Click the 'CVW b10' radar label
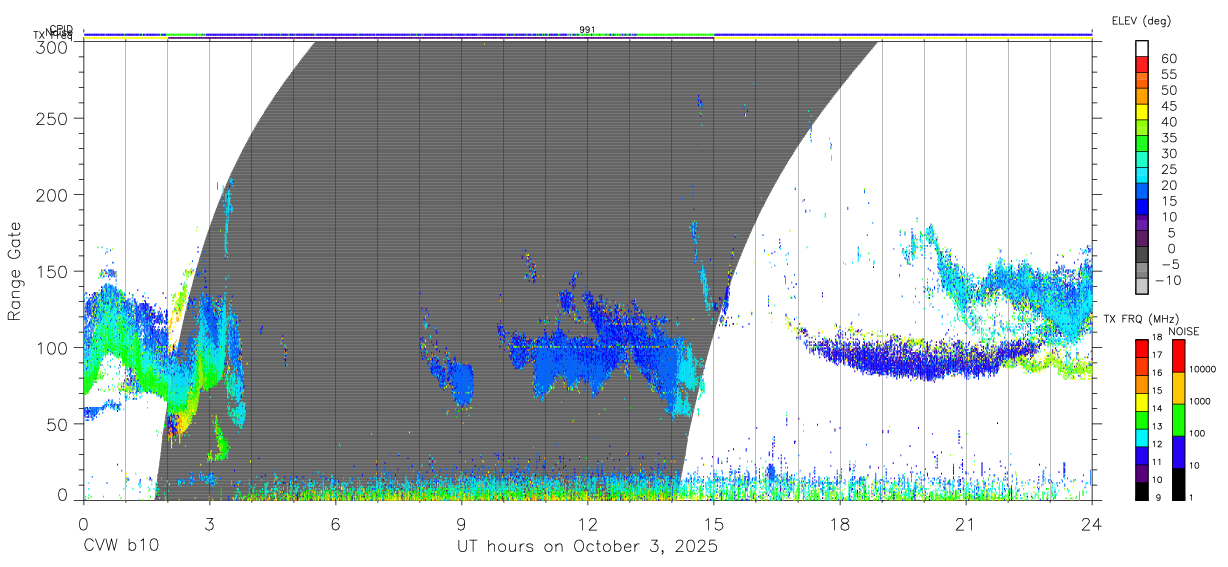Image resolution: width=1228 pixels, height=567 pixels. [120, 547]
